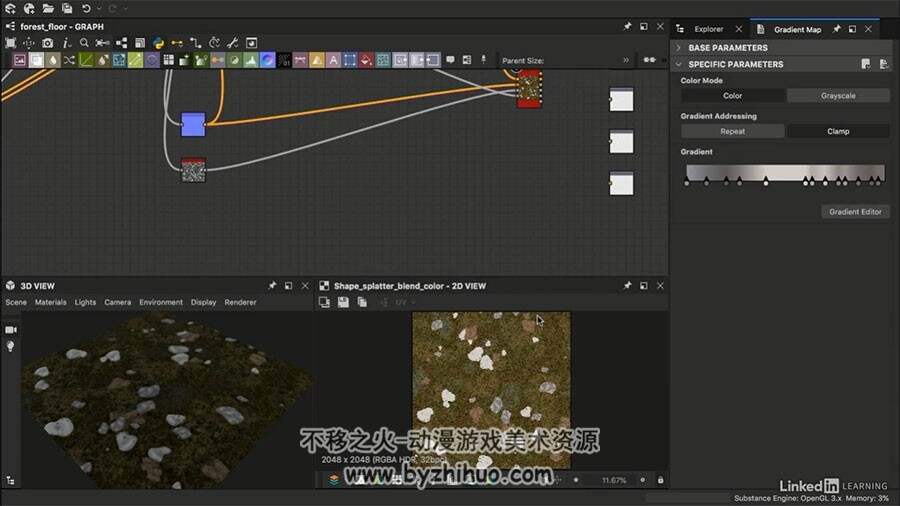The height and width of the screenshot is (506, 900).
Task: Switch to the Explorer tab
Action: point(708,29)
